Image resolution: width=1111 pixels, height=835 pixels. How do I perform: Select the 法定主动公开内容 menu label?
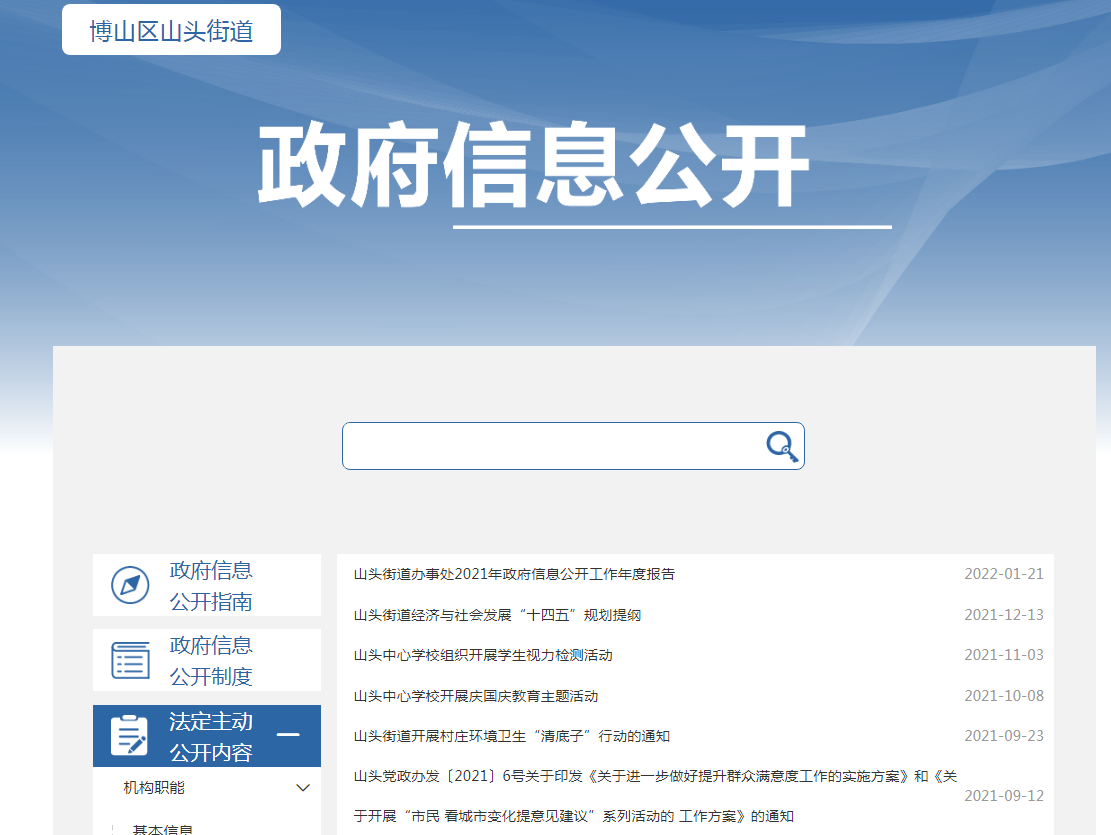[211, 736]
